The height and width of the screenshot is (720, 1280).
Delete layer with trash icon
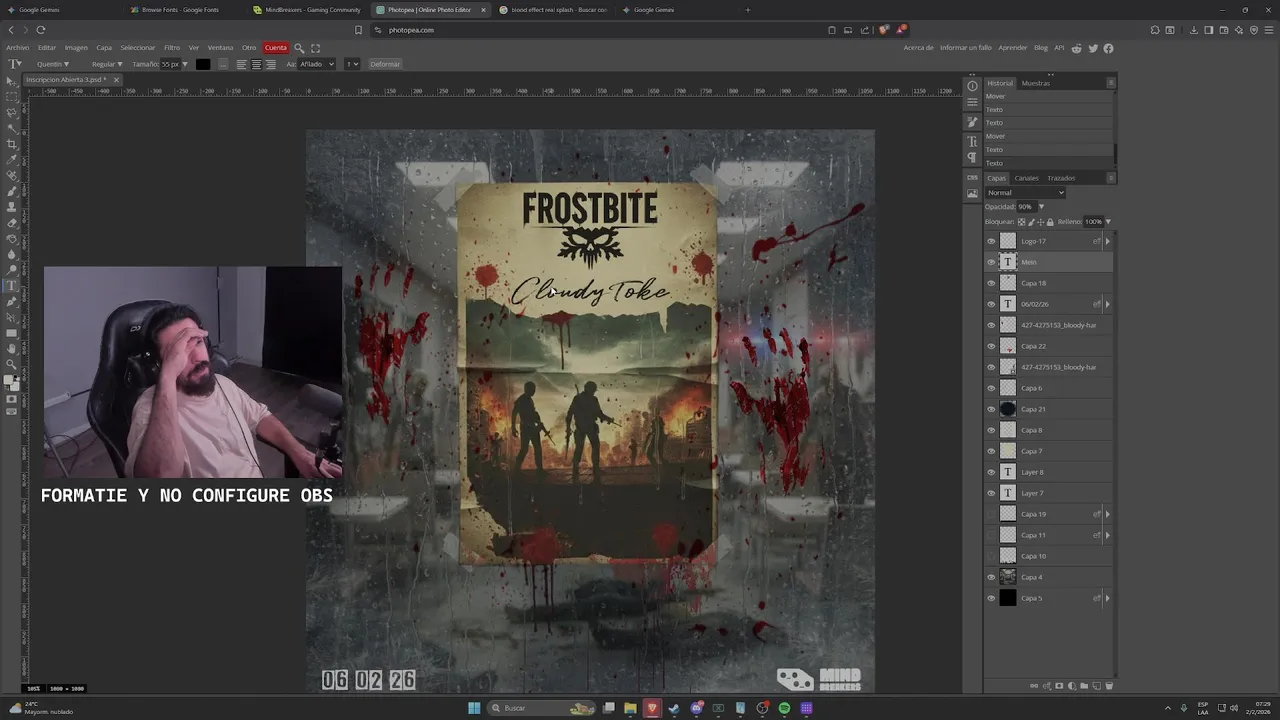pyautogui.click(x=1109, y=686)
